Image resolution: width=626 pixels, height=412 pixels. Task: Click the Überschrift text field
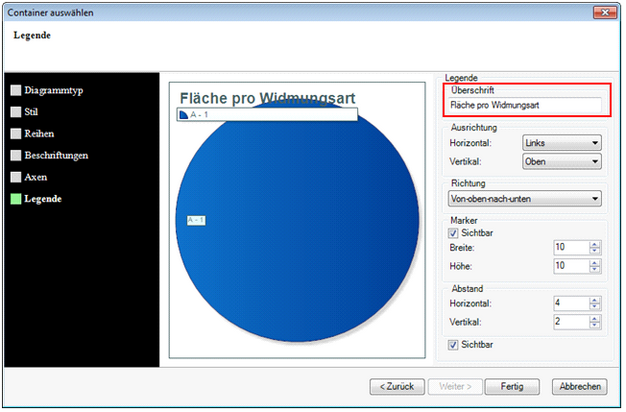[525, 105]
